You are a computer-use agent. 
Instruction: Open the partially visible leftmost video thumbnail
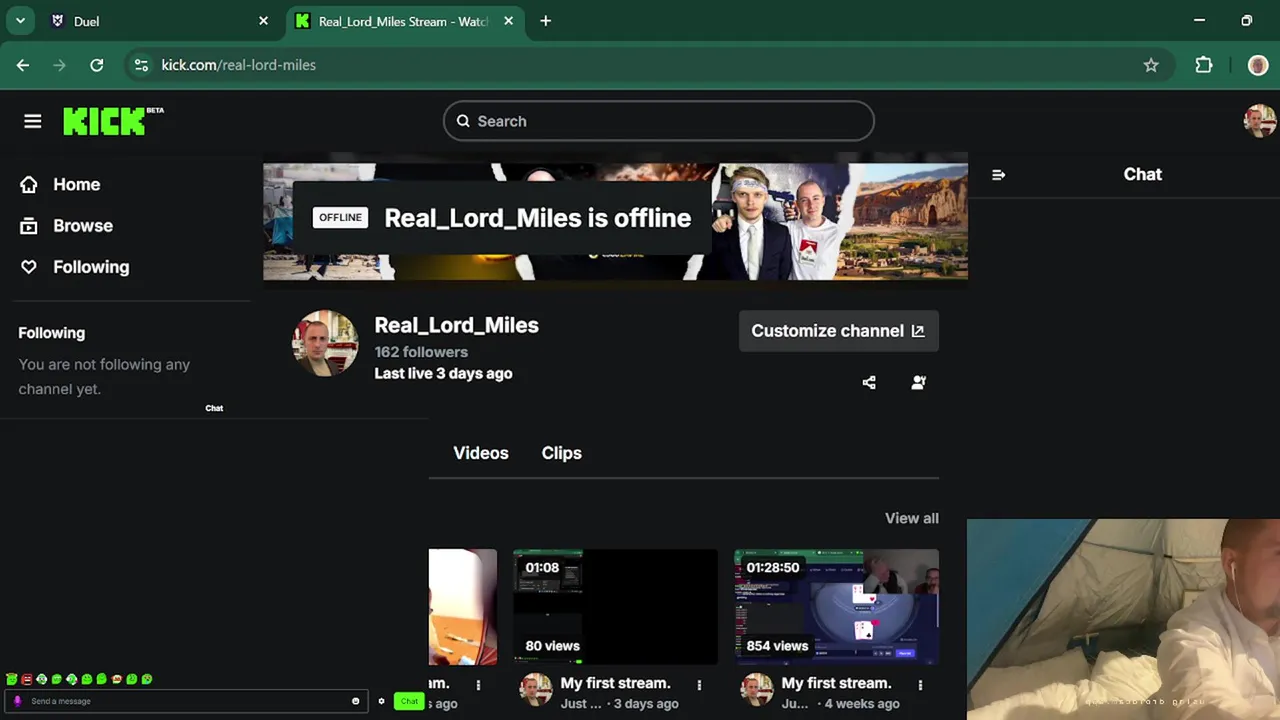[x=463, y=607]
